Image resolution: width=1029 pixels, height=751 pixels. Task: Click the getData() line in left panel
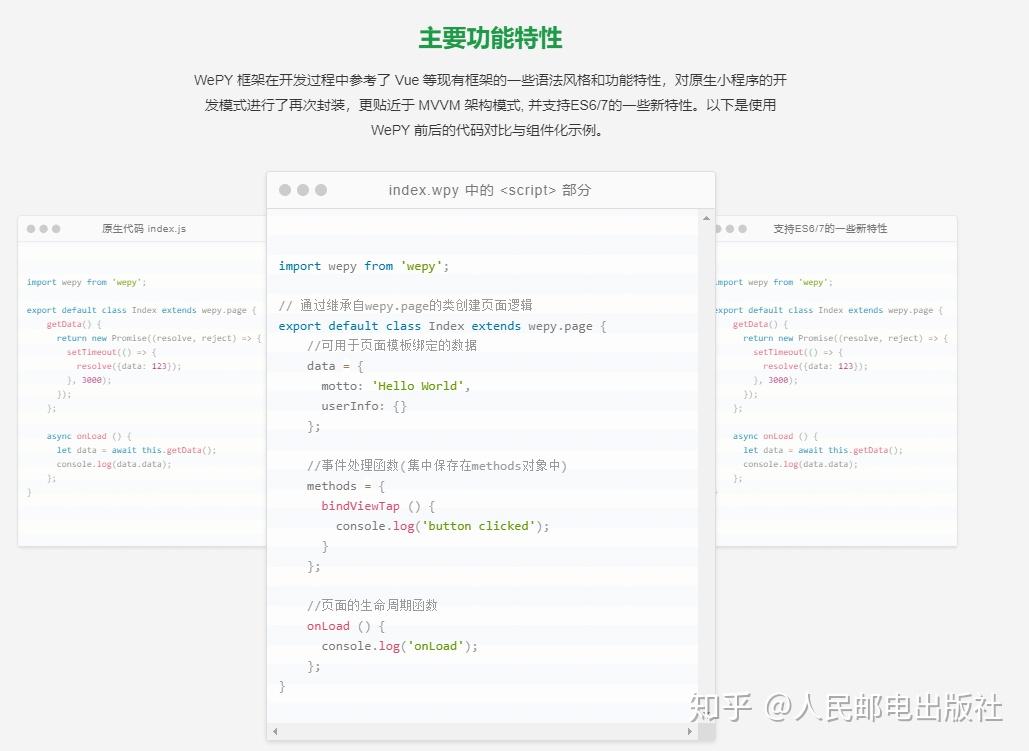point(74,324)
